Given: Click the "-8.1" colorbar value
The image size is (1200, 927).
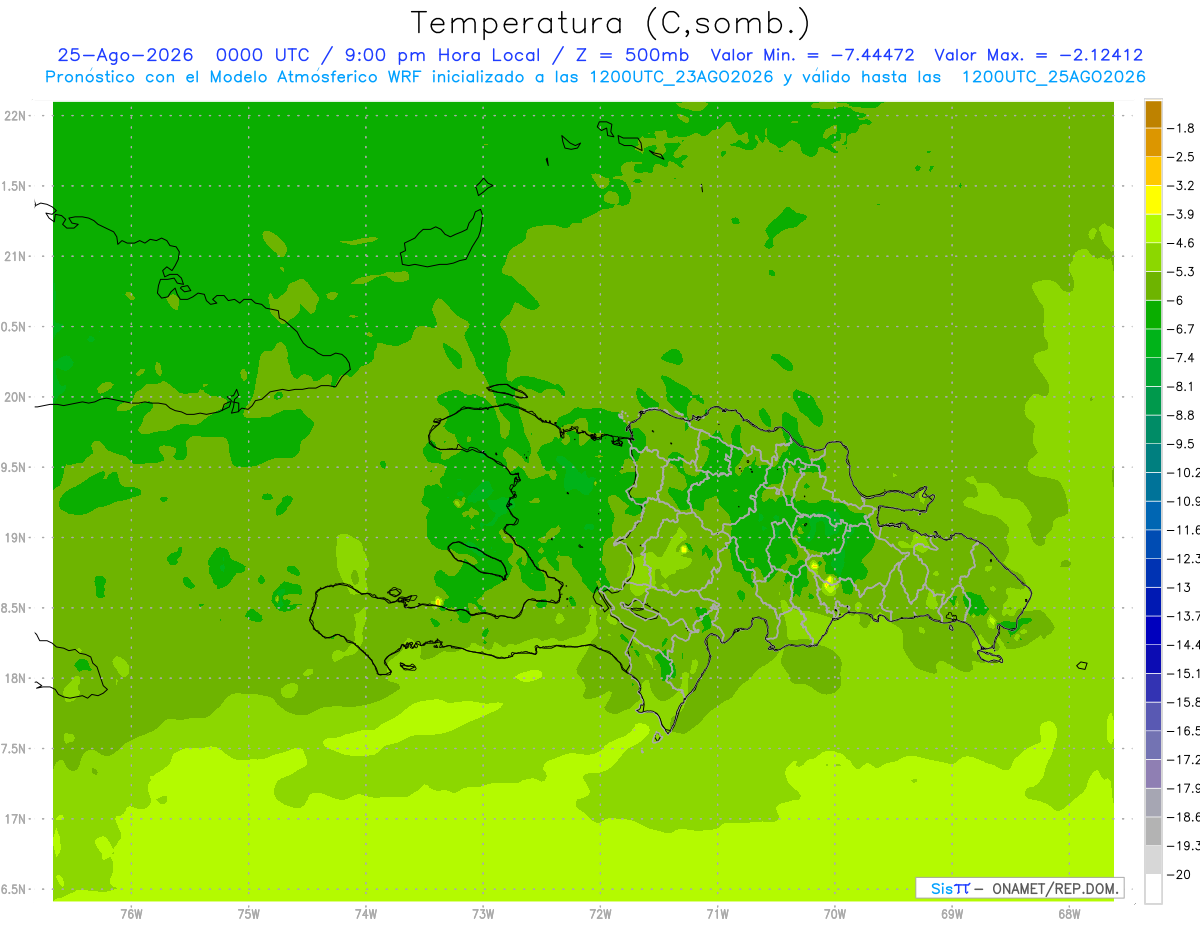Looking at the screenshot, I should pos(1181,386).
